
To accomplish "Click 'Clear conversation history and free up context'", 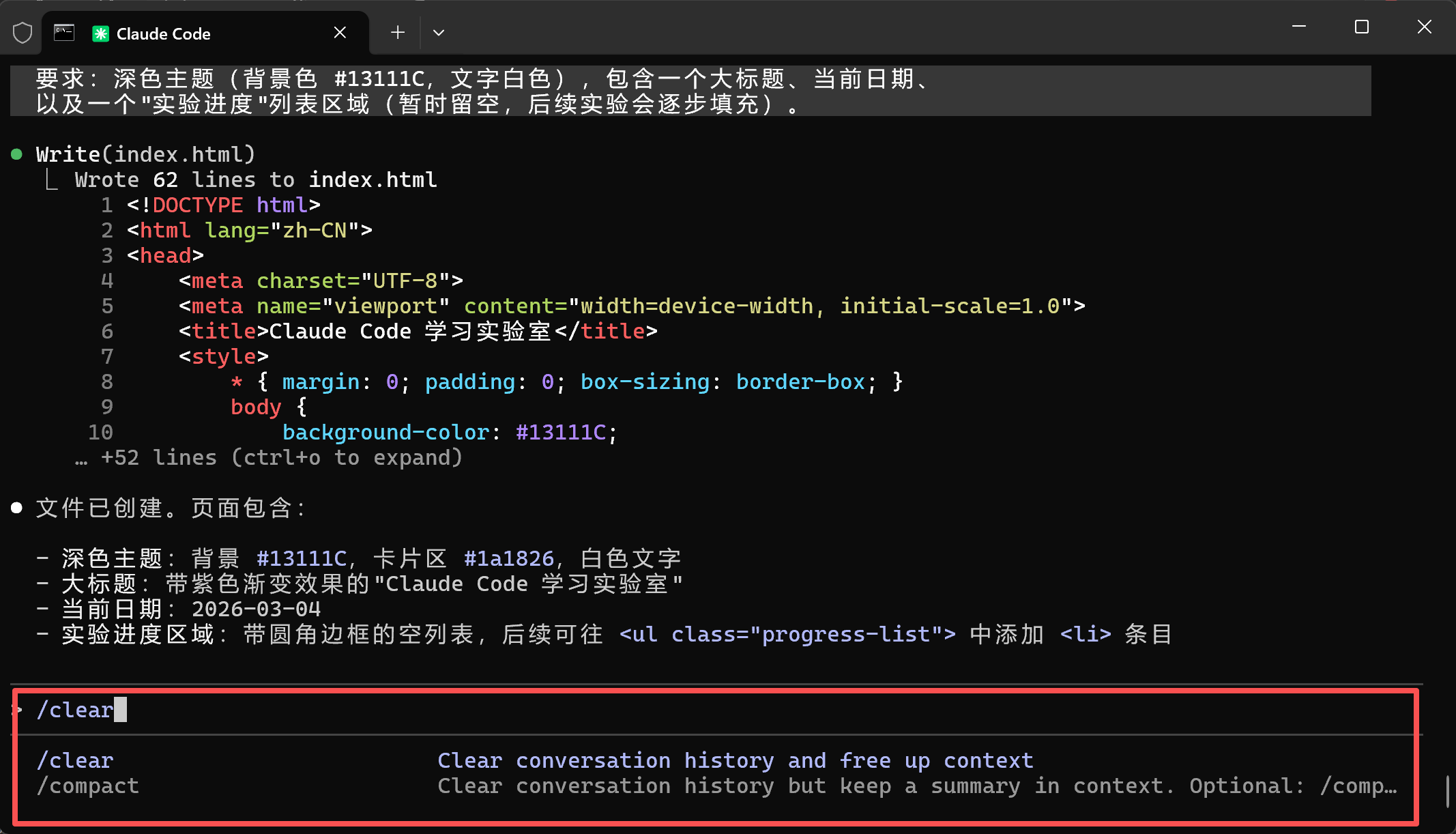I will tap(736, 760).
